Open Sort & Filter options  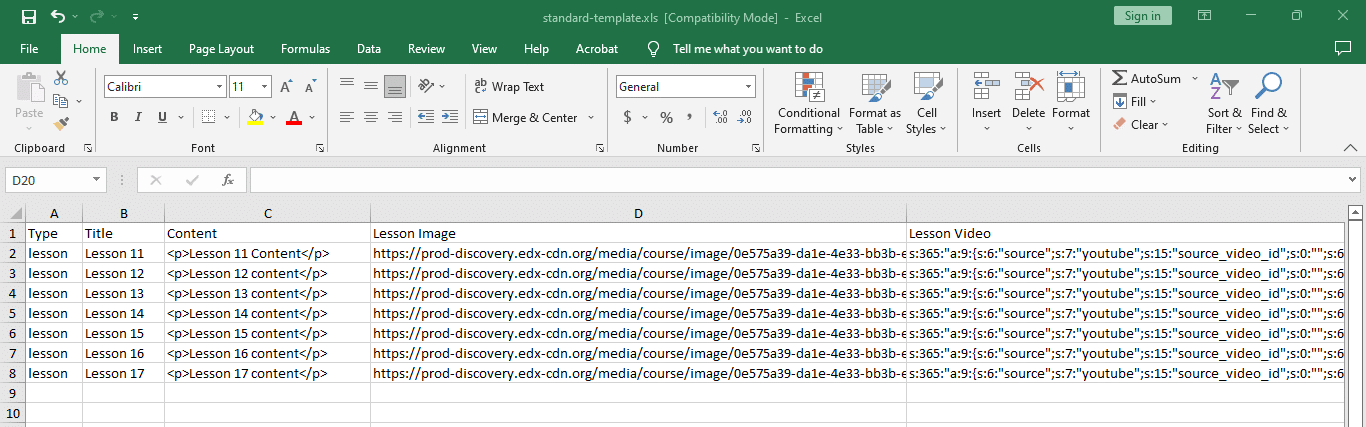point(1224,103)
